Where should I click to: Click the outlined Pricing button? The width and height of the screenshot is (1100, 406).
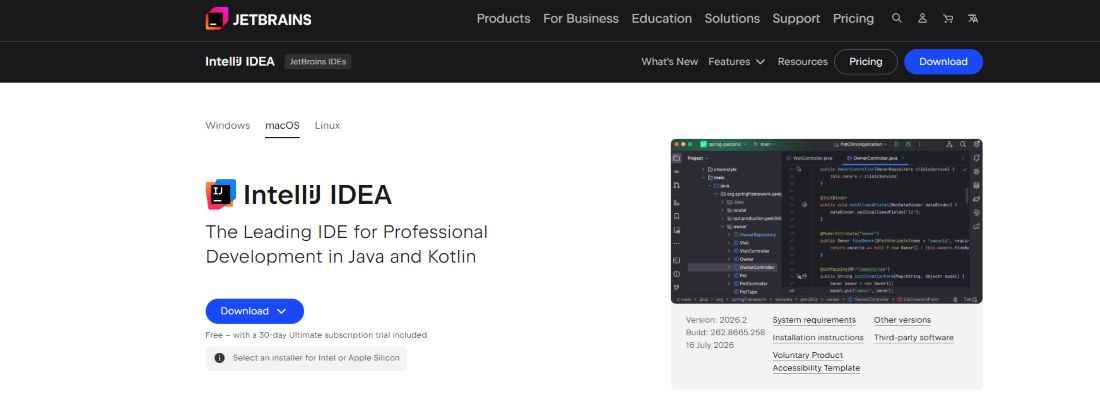(x=866, y=62)
